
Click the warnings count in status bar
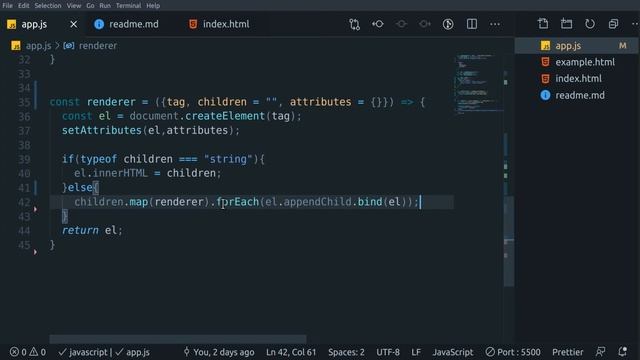tap(38, 352)
